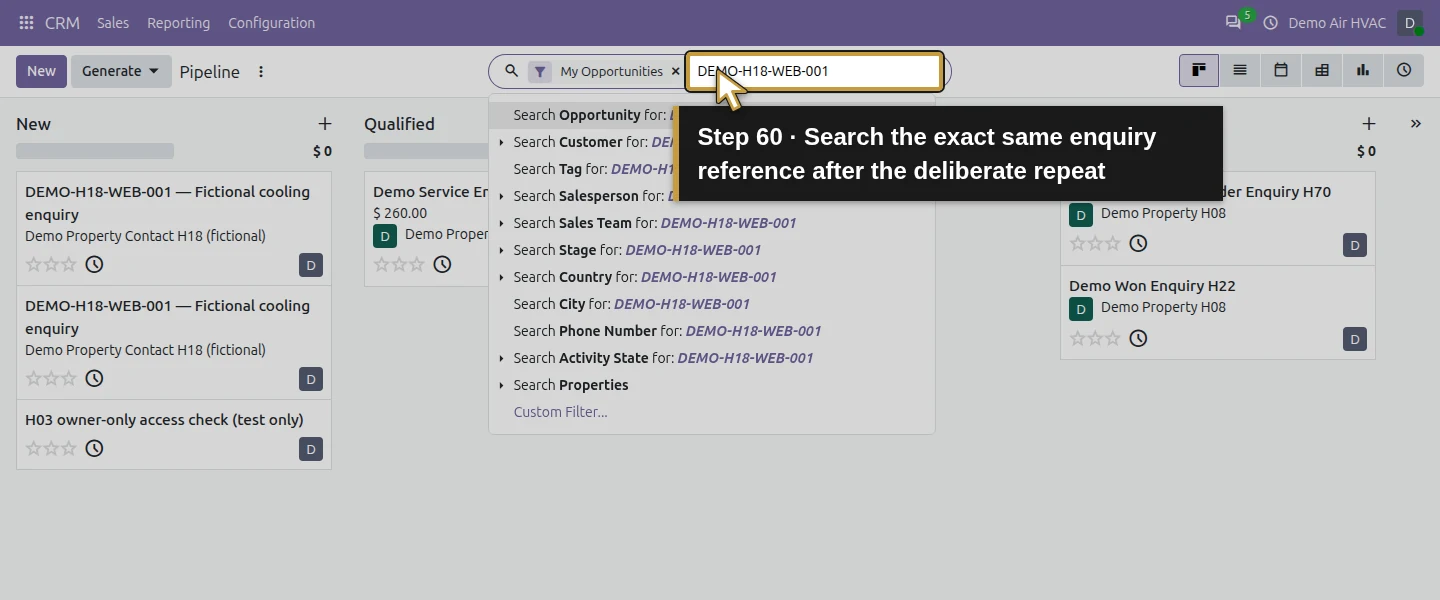The image size is (1440, 600).
Task: Quick add record in rightmost column
Action: click(1369, 124)
